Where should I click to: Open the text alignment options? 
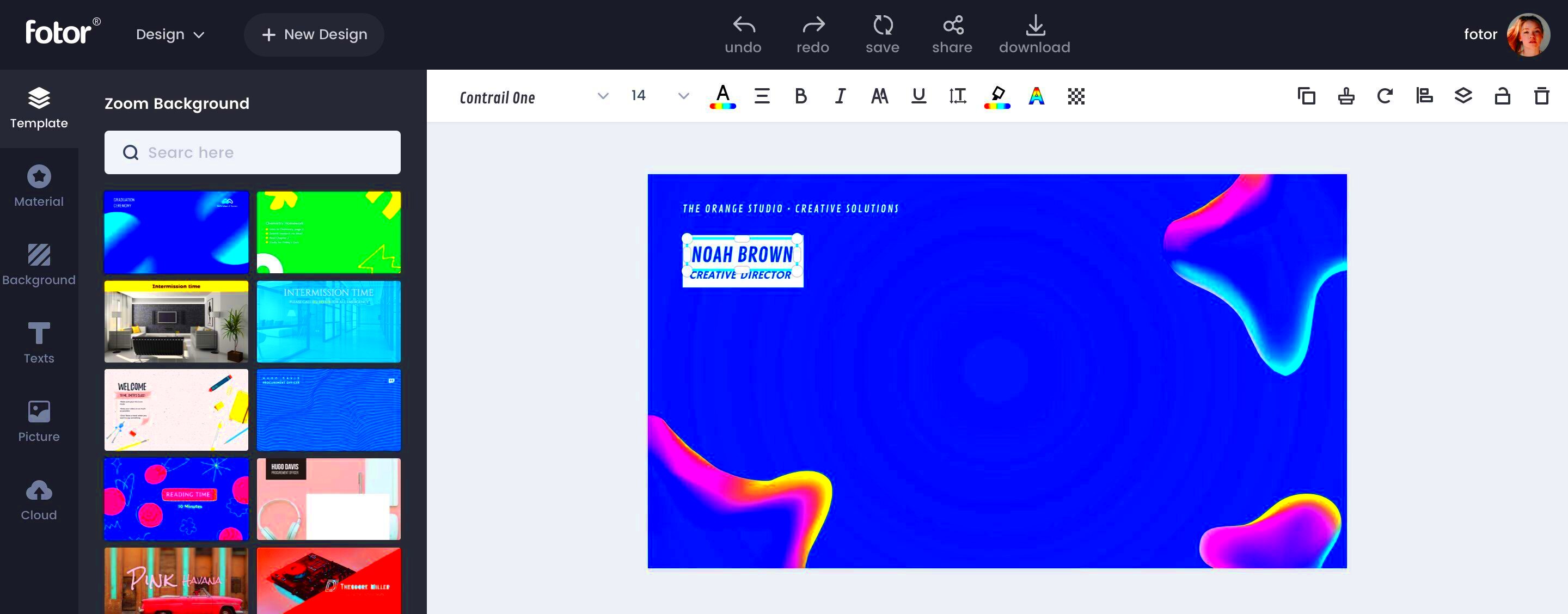pyautogui.click(x=762, y=96)
